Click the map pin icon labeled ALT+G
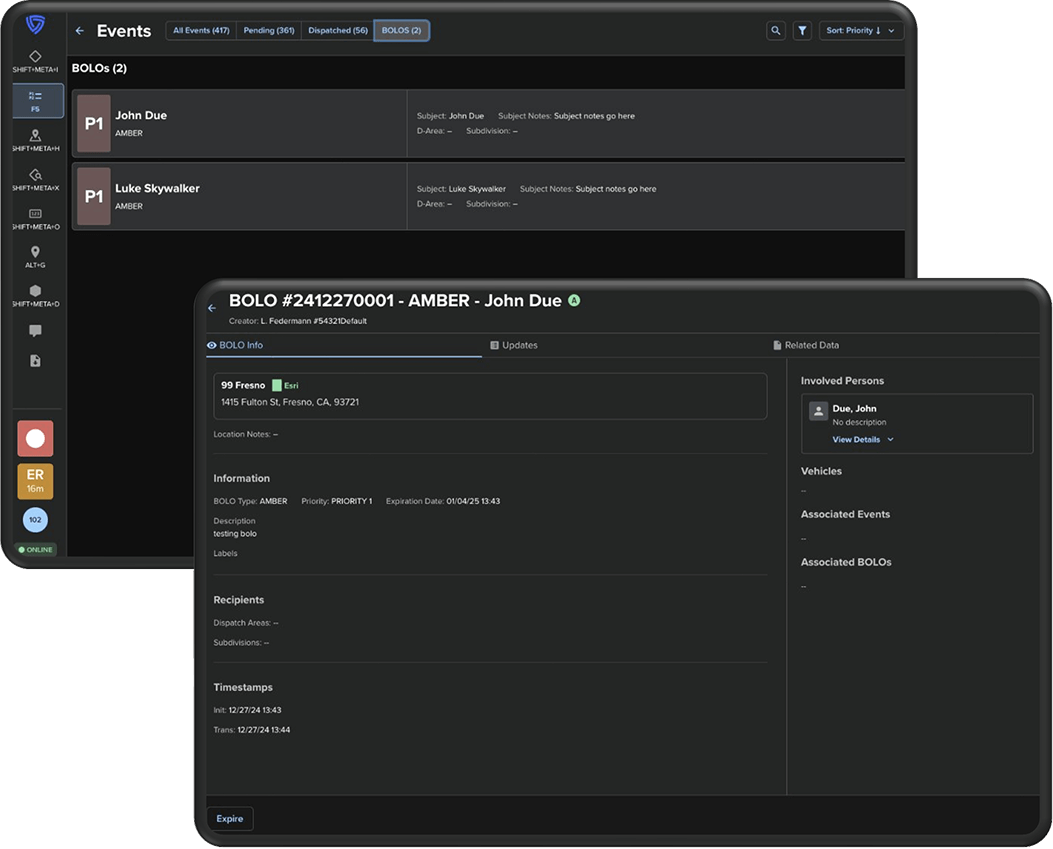 point(35,253)
